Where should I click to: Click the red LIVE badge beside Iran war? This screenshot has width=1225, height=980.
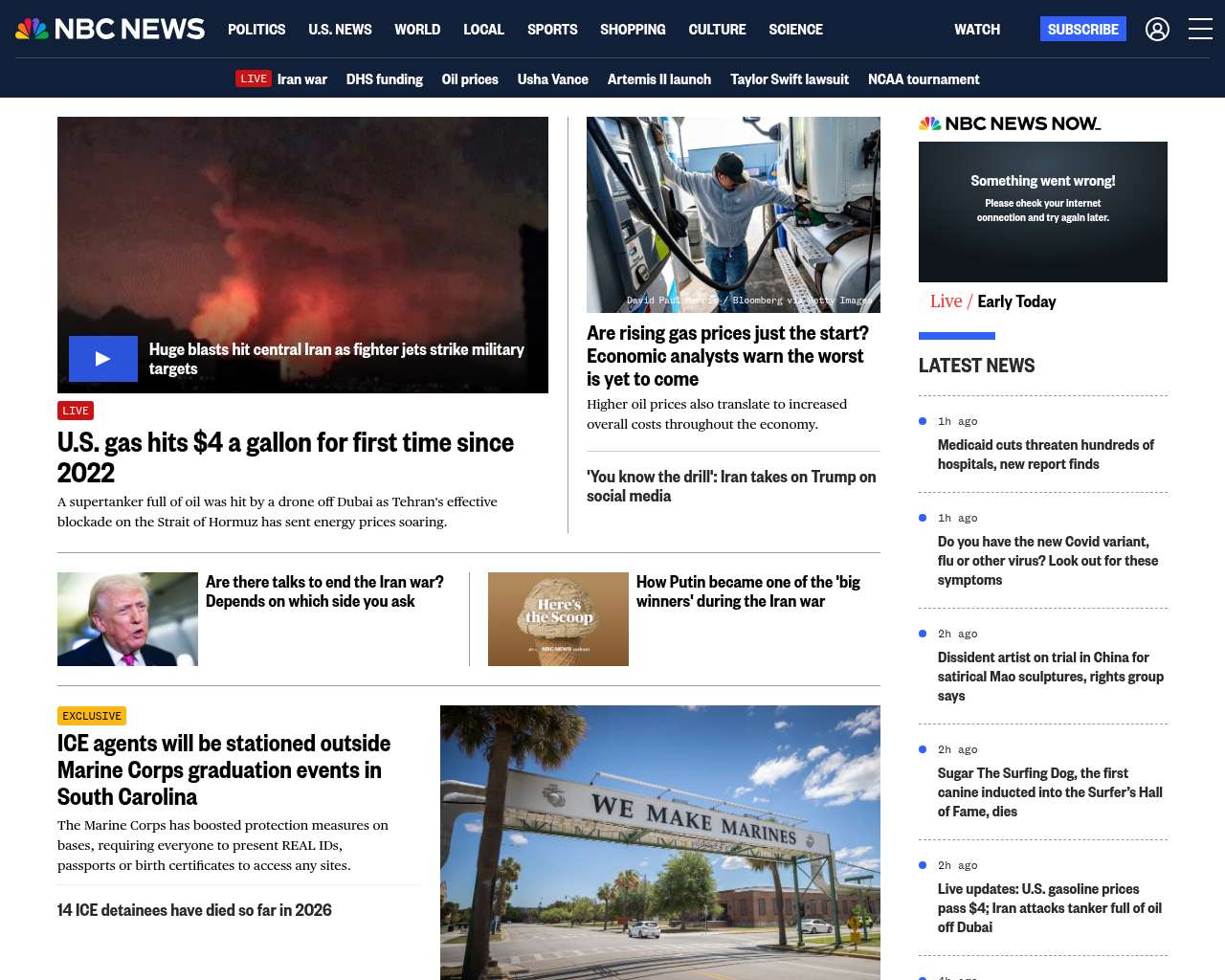(x=254, y=78)
